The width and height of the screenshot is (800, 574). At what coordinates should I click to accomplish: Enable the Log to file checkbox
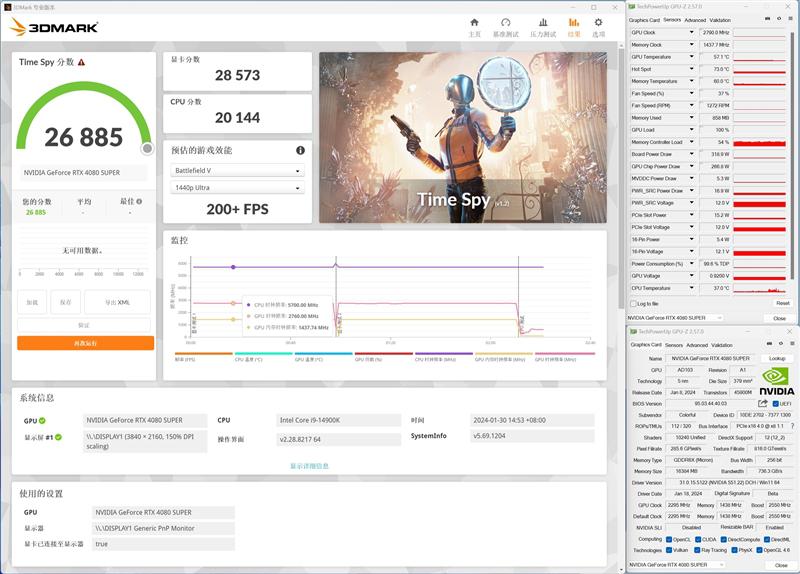(634, 304)
